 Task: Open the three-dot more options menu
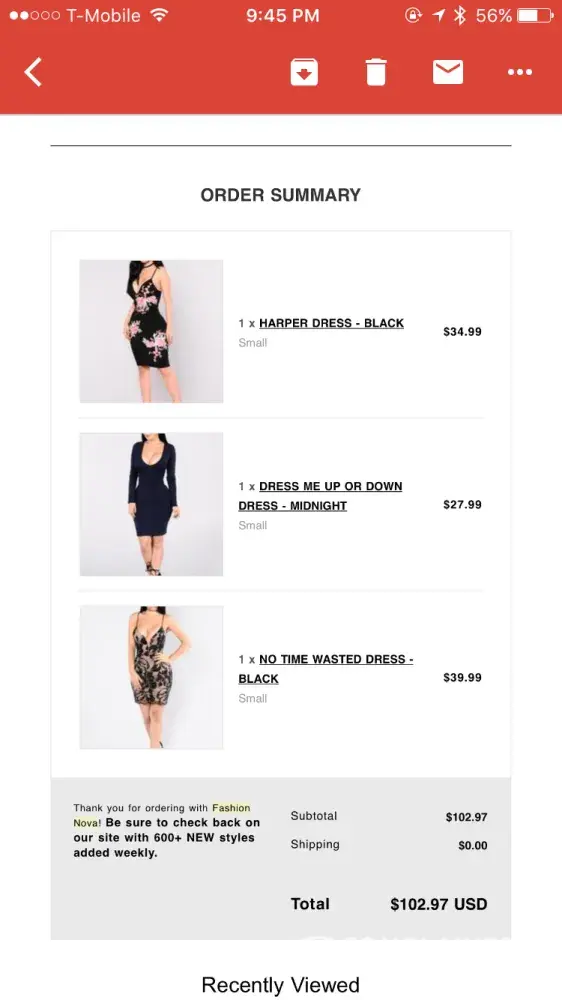pyautogui.click(x=520, y=72)
